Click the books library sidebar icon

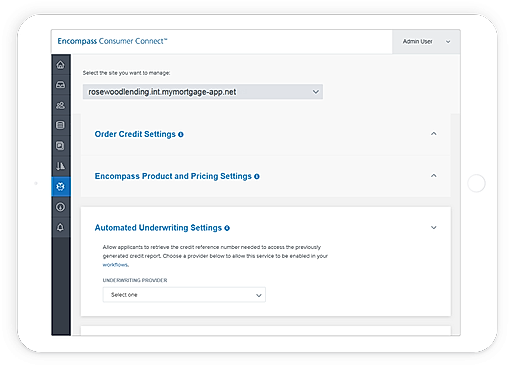[x=60, y=166]
